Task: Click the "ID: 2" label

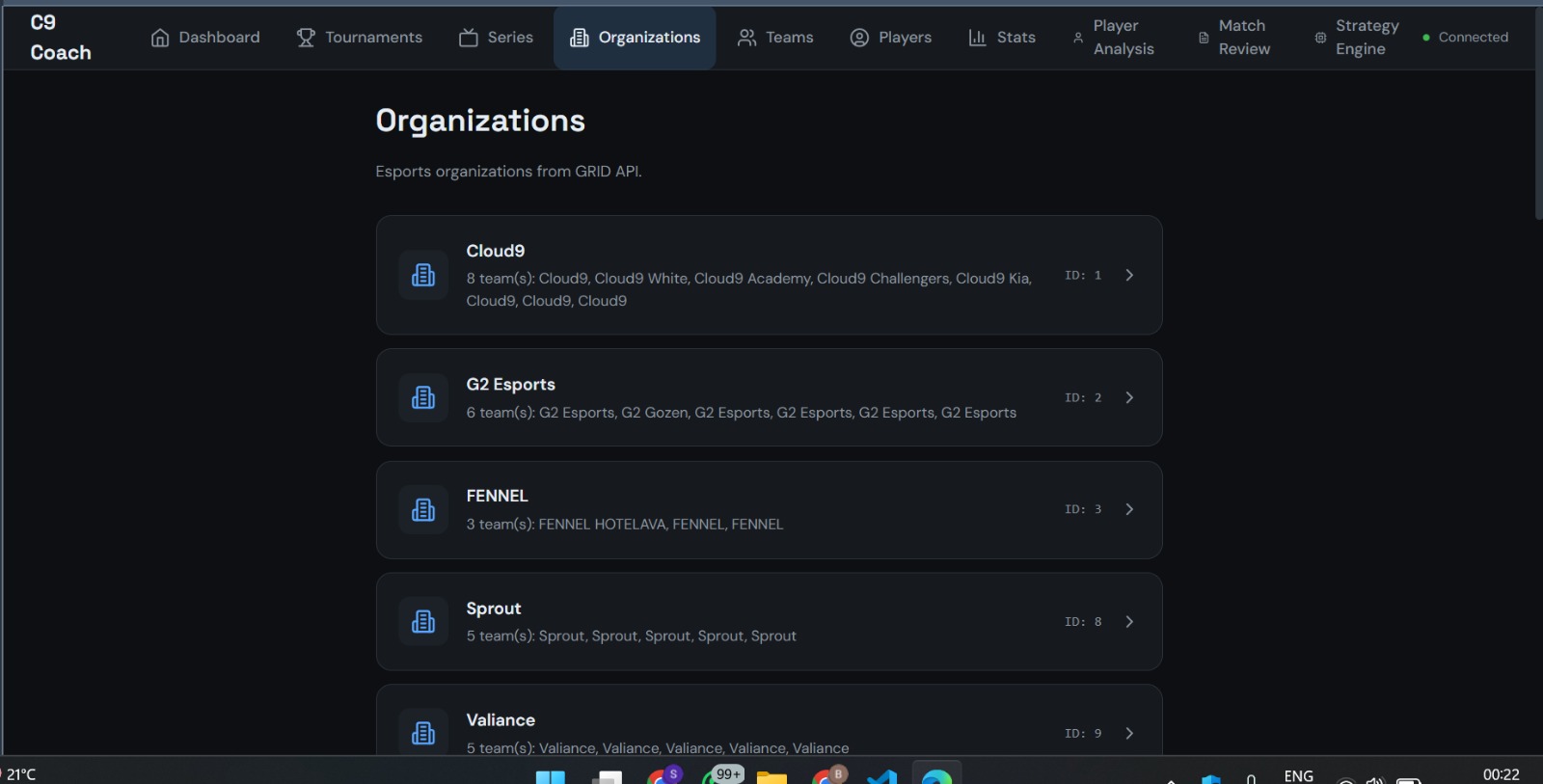Action: [x=1083, y=397]
